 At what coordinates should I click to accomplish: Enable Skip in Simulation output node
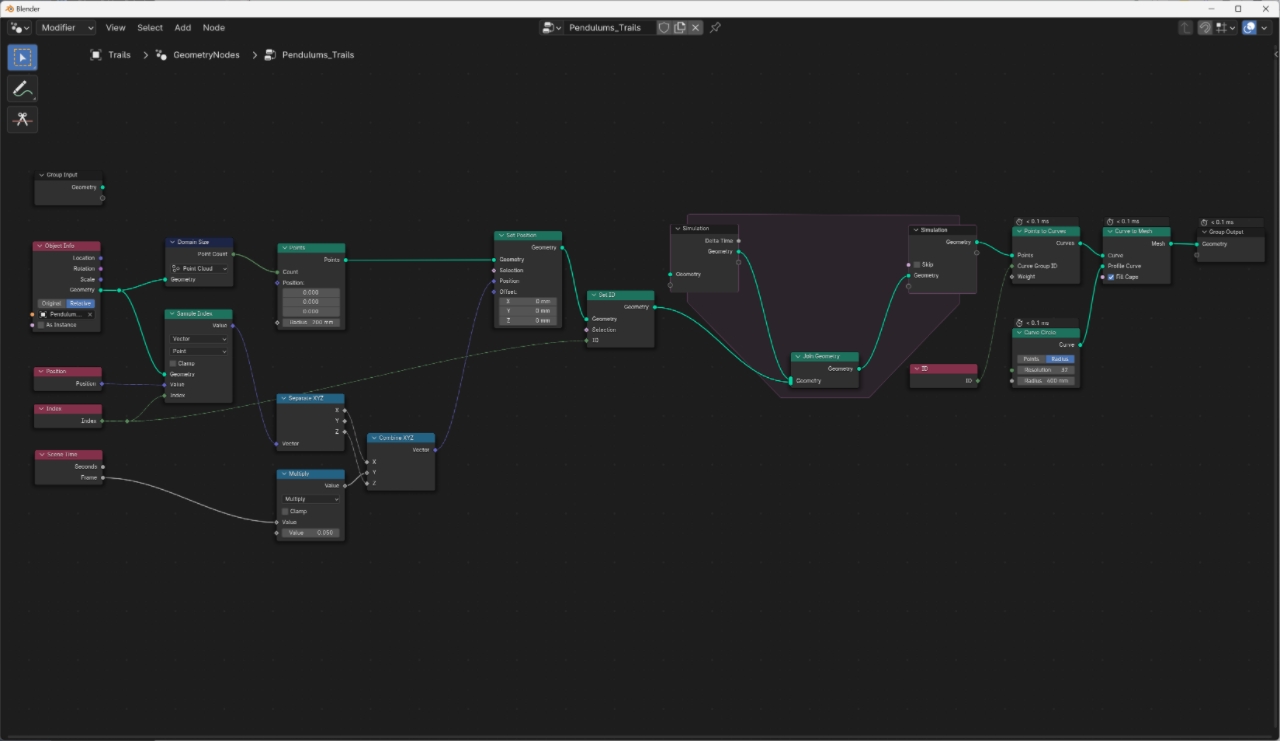point(917,264)
